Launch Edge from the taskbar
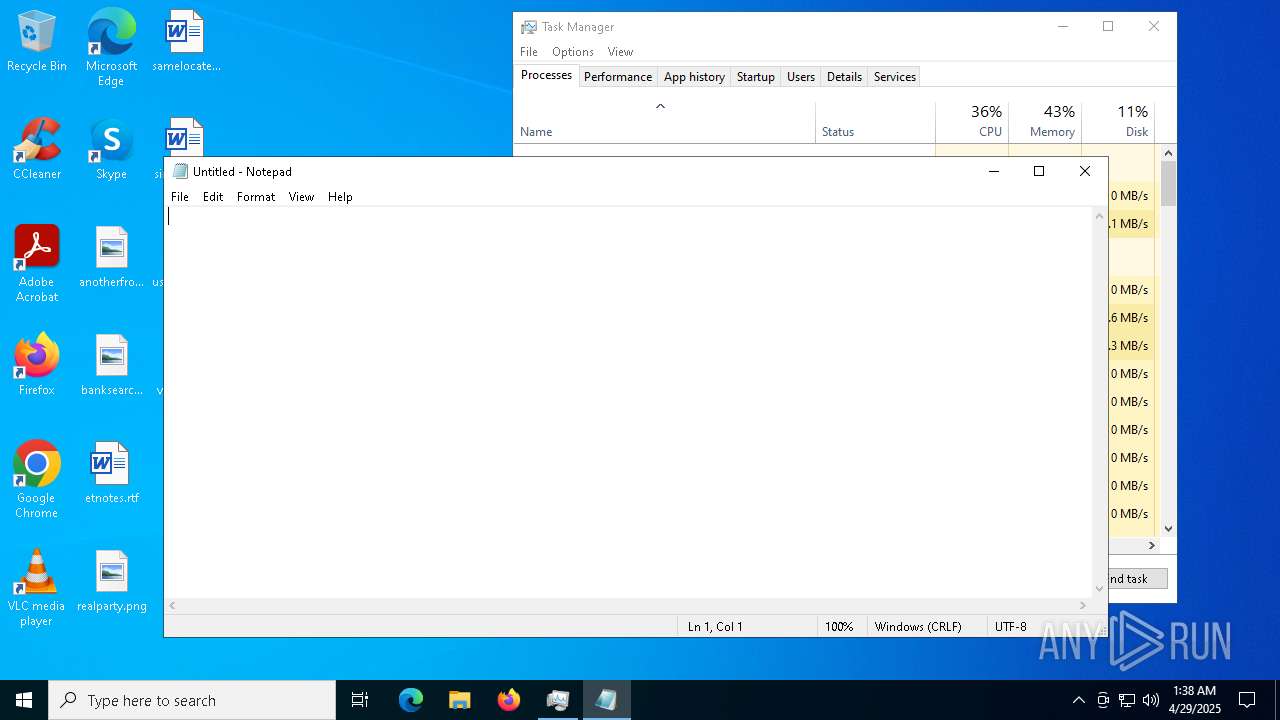This screenshot has height=720, width=1280. [411, 700]
